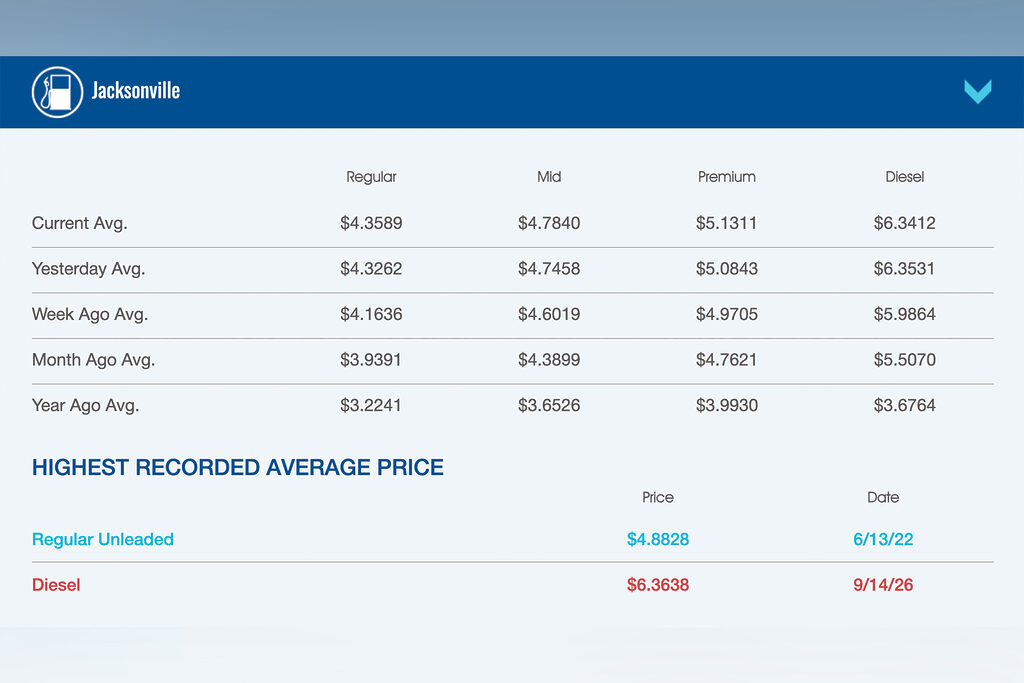Click the Date column header
This screenshot has height=683, width=1024.
coord(883,498)
